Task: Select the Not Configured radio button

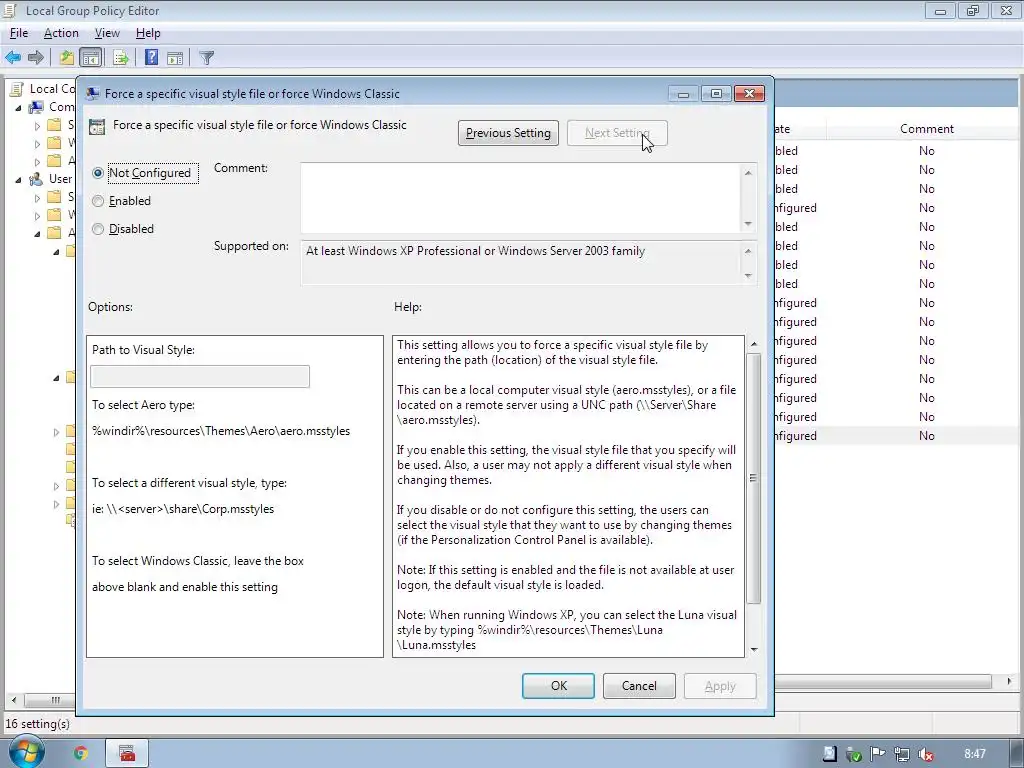Action: pyautogui.click(x=98, y=173)
